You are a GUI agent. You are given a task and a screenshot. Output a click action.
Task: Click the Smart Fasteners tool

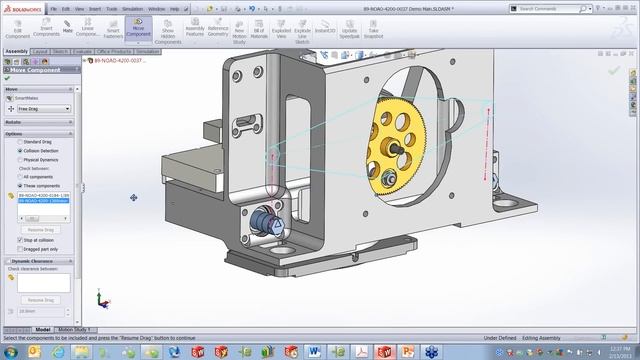[113, 29]
